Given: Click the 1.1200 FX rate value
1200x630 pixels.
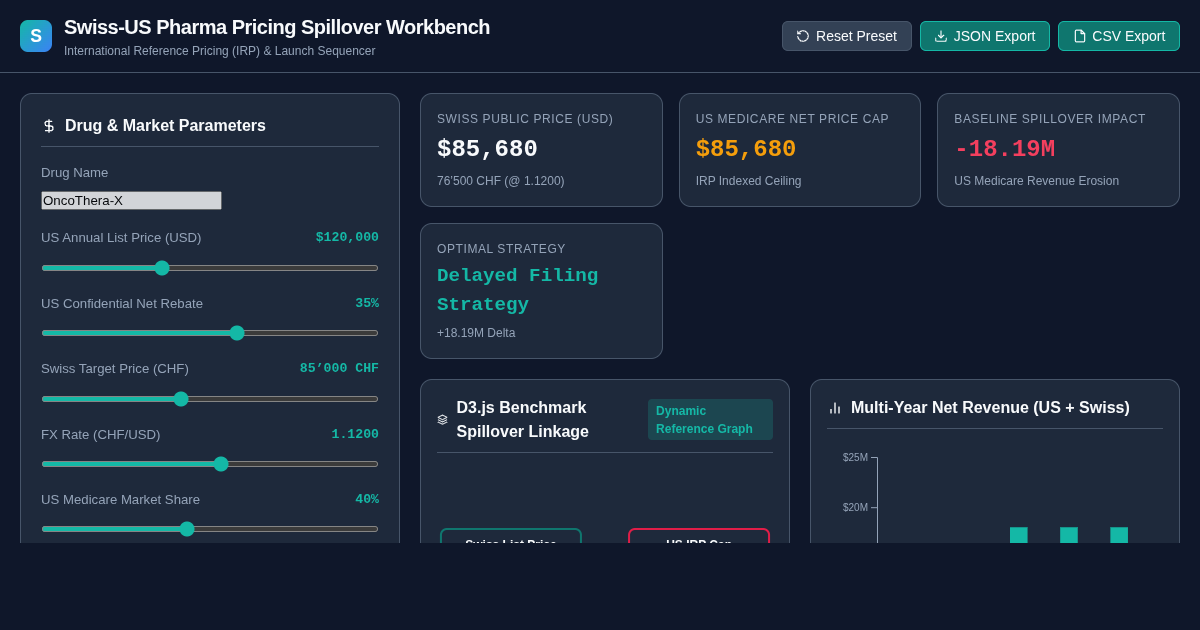Looking at the screenshot, I should (x=355, y=434).
